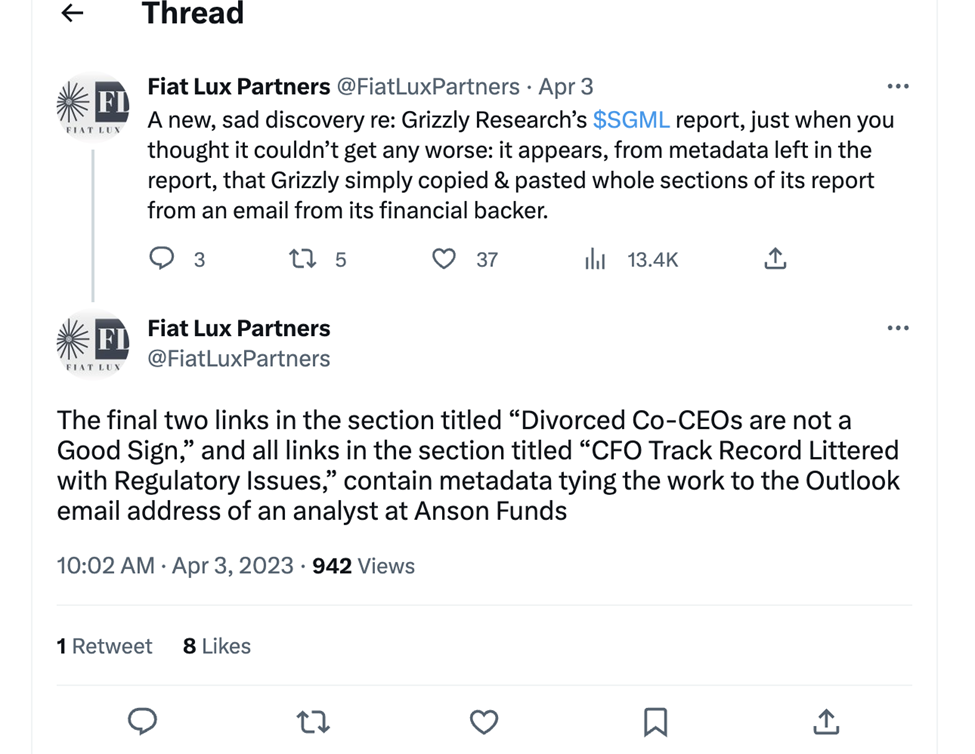This screenshot has height=754, width=975.
Task: View the 1 Retweet list
Action: [105, 646]
